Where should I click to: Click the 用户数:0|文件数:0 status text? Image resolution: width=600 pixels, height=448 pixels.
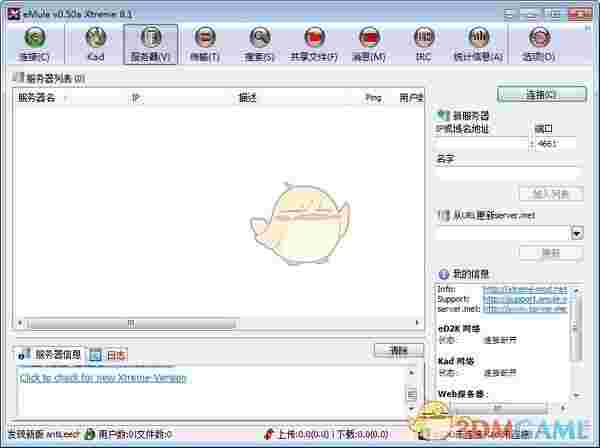point(135,435)
